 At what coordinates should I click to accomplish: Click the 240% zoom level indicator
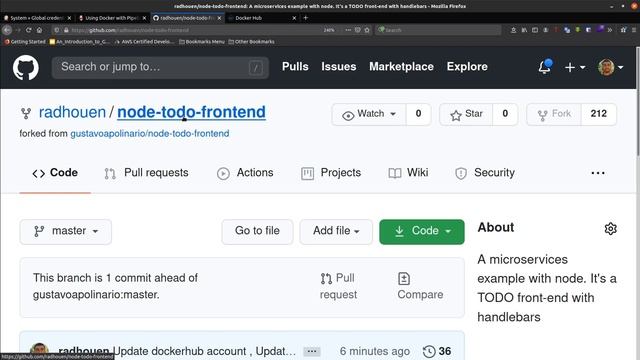pyautogui.click(x=329, y=30)
